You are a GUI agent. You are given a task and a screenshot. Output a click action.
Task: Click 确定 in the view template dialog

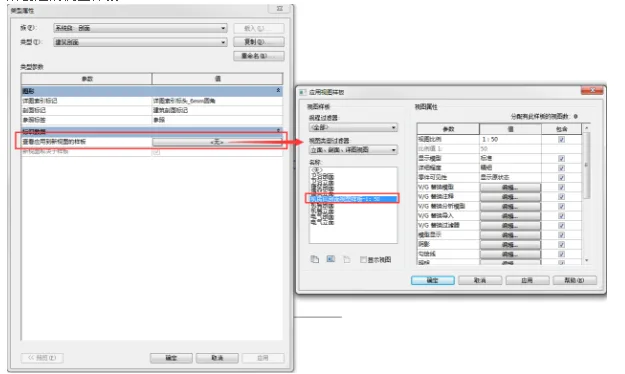click(x=432, y=280)
